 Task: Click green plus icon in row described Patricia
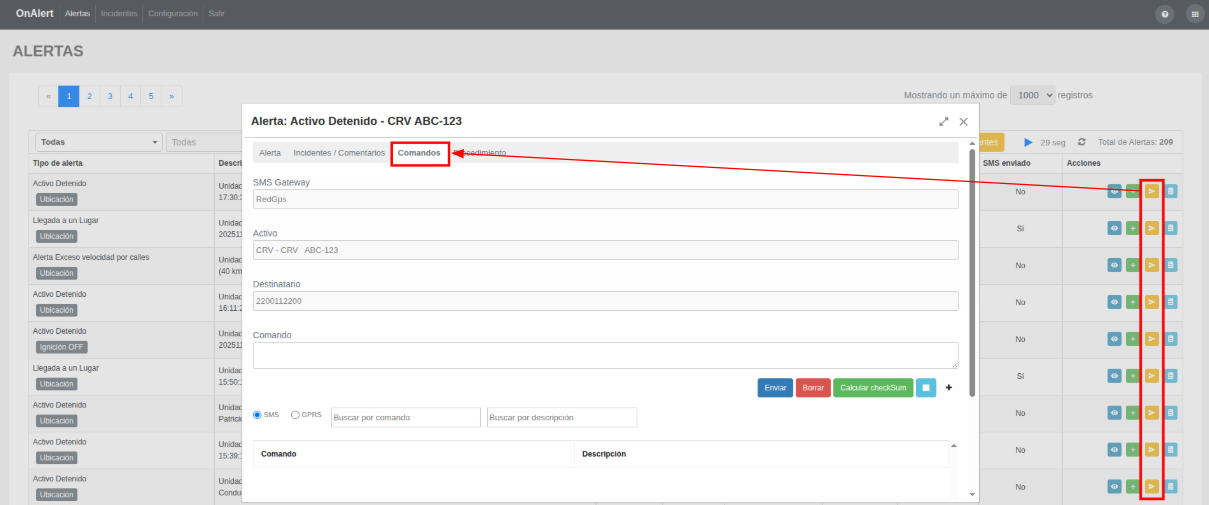pyautogui.click(x=1133, y=413)
